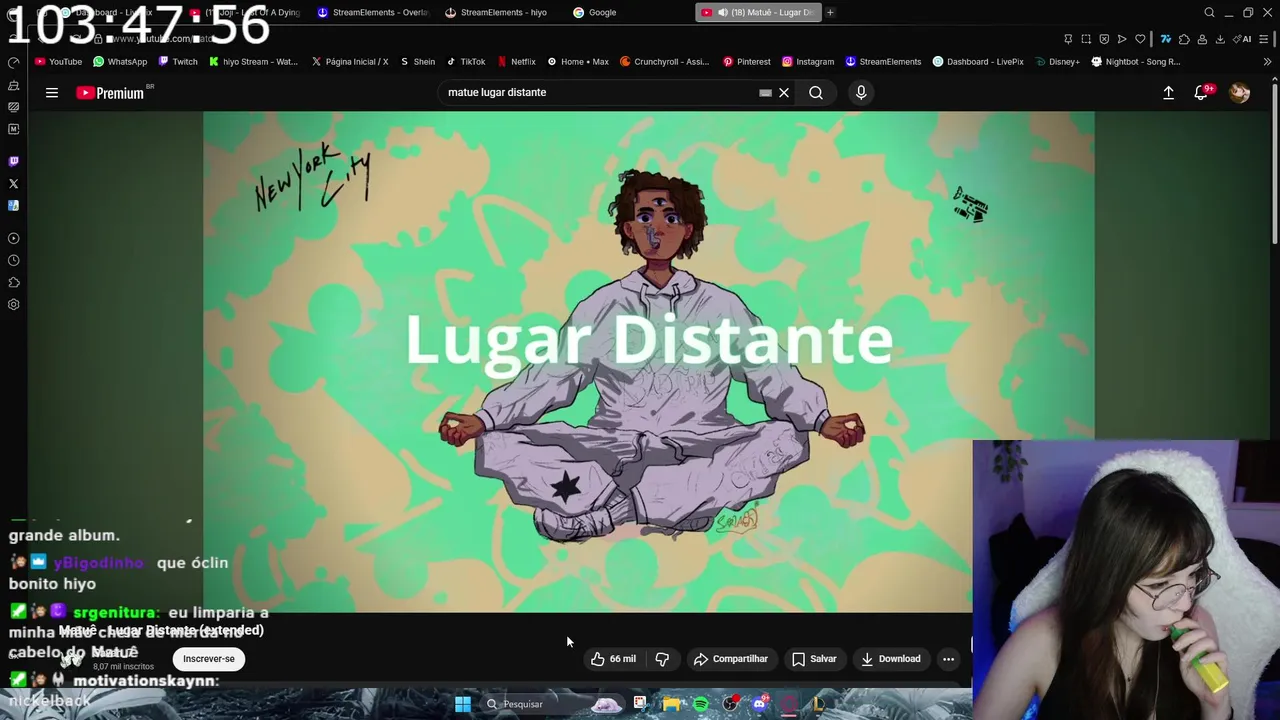Open StreamElements bookmark in bookmarks bar
1280x720 pixels.
point(883,62)
